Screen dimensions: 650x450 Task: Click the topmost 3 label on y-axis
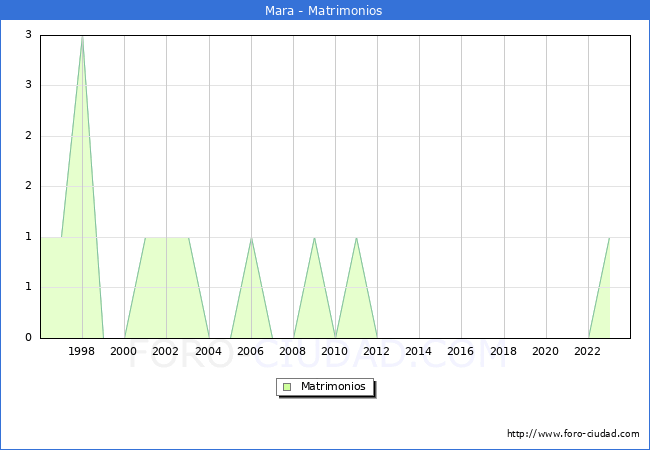click(x=28, y=35)
